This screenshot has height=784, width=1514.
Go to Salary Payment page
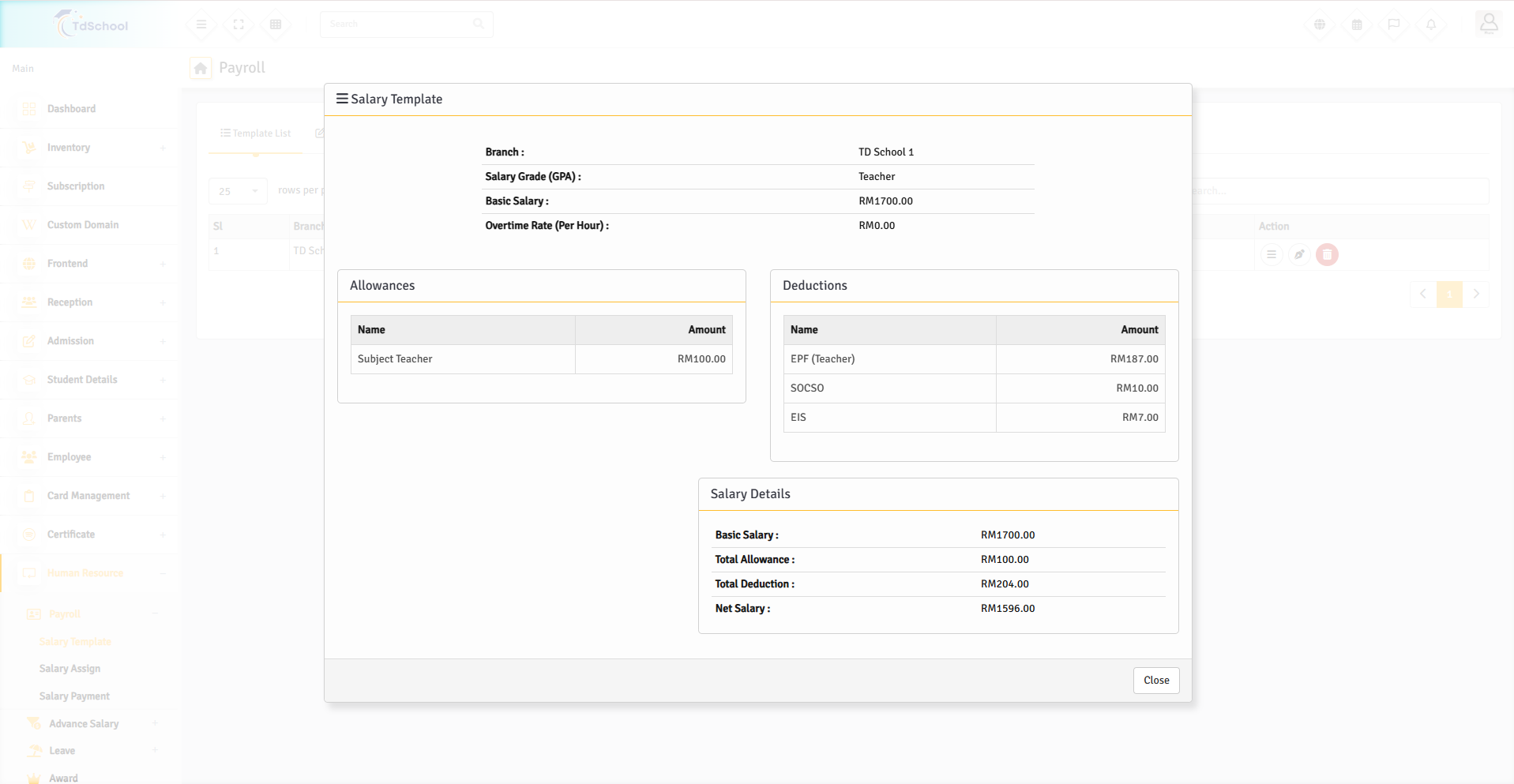pos(74,696)
